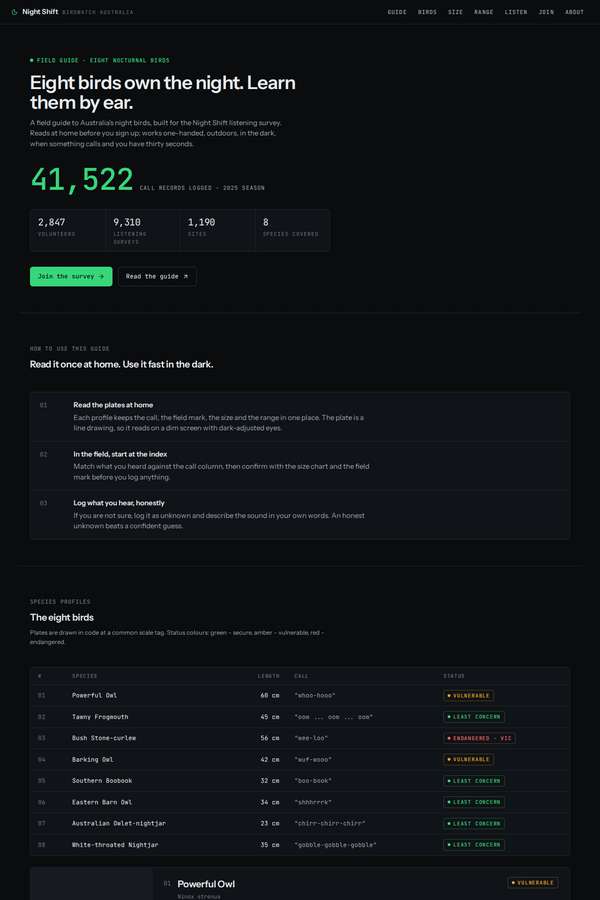
Task: Click the Join the survey button
Action: click(x=71, y=276)
